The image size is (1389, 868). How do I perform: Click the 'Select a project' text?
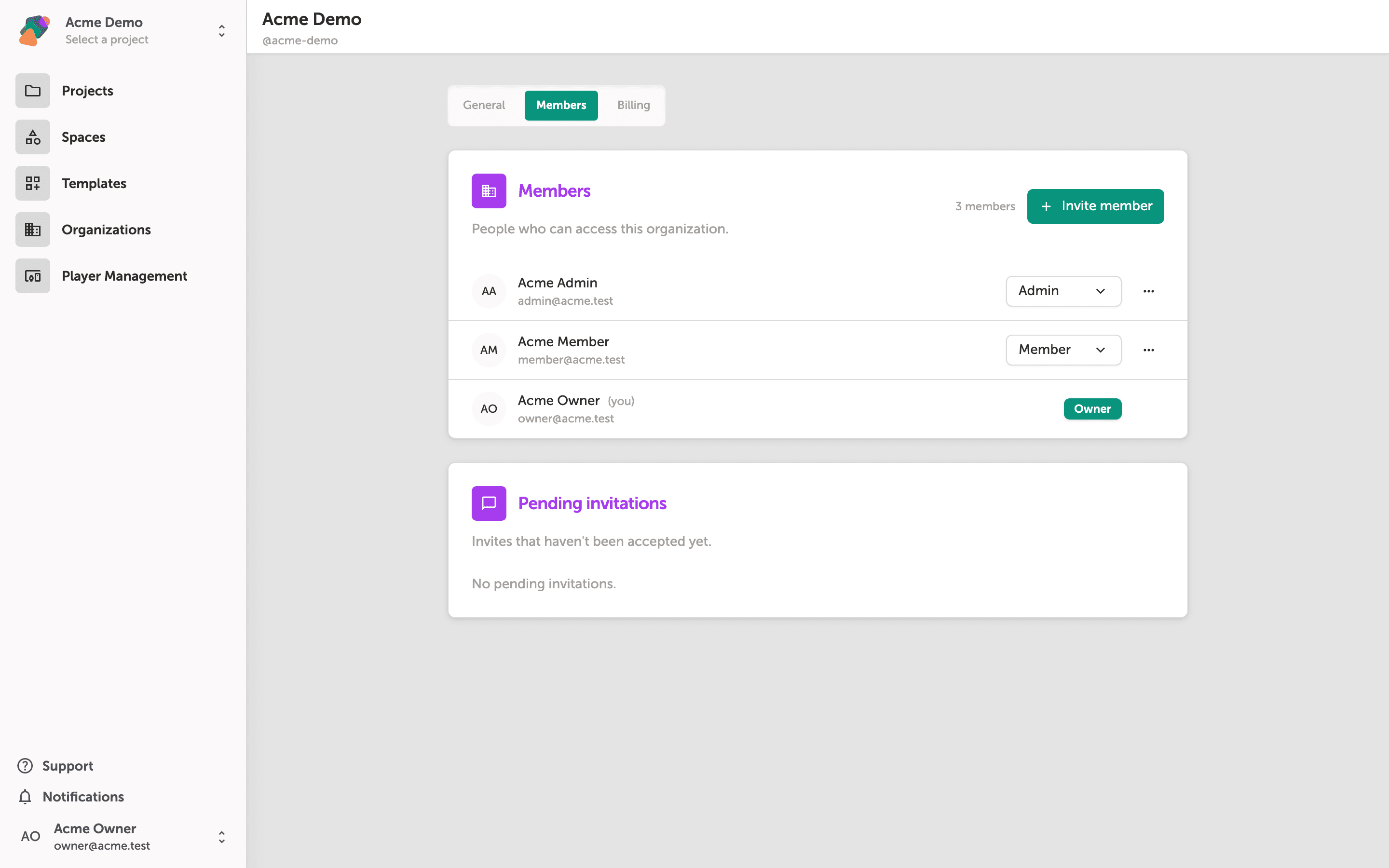click(x=107, y=40)
